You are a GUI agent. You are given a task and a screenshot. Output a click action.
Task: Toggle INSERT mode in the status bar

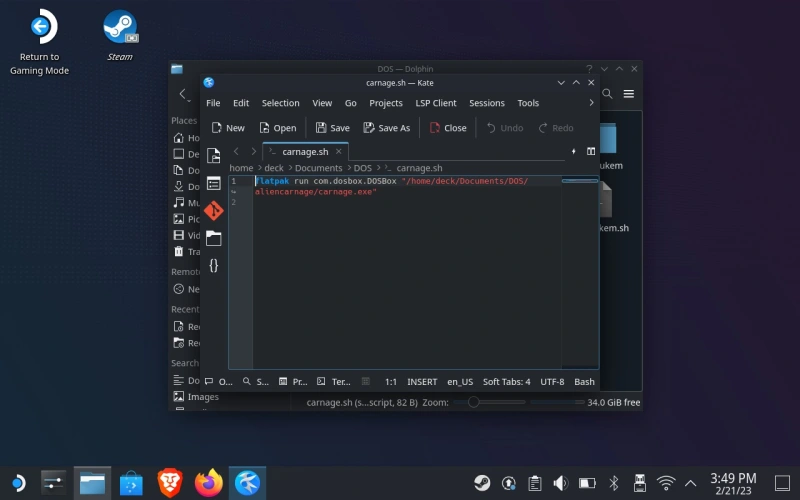tap(422, 382)
